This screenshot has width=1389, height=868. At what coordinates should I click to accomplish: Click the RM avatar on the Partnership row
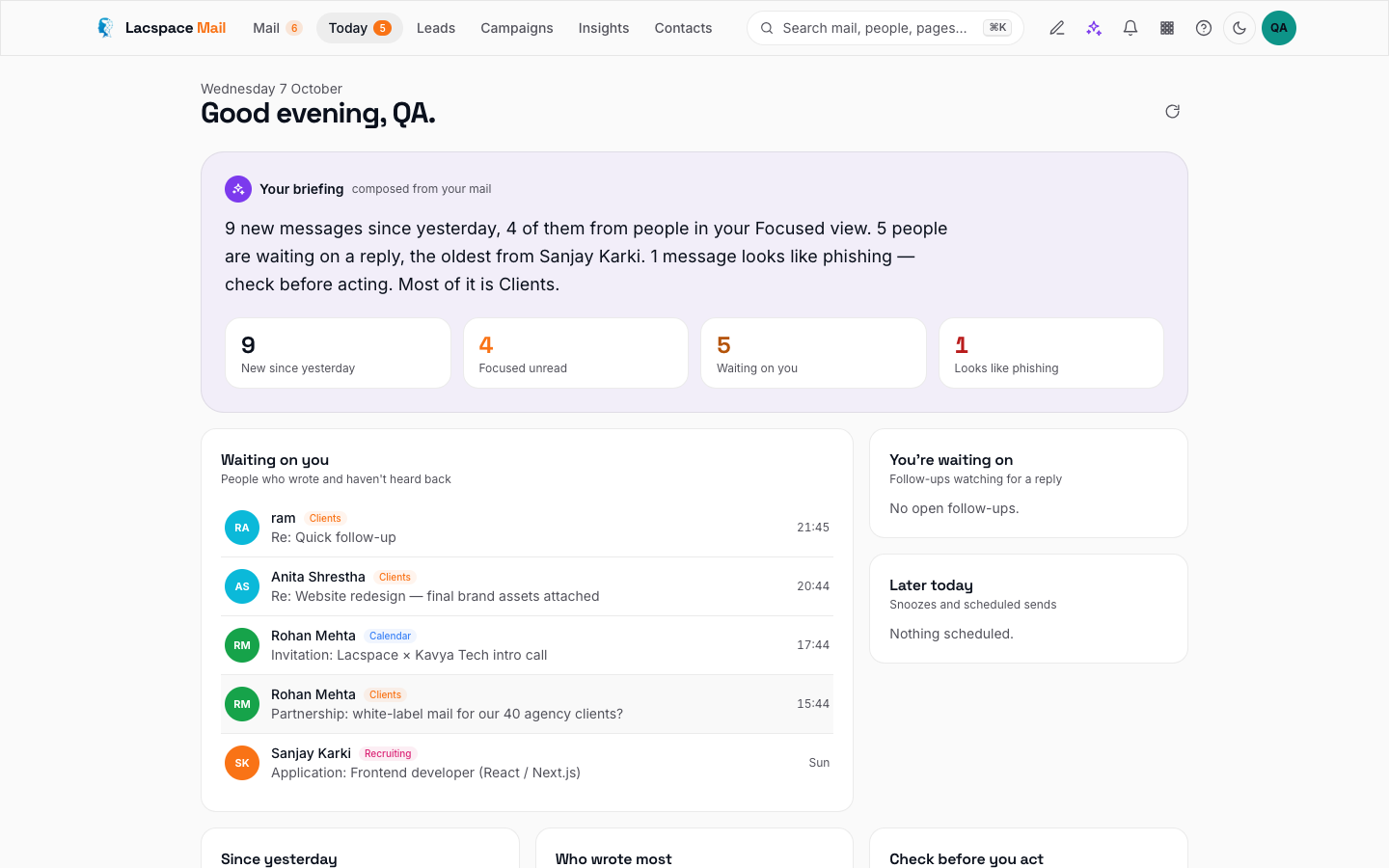tap(242, 704)
